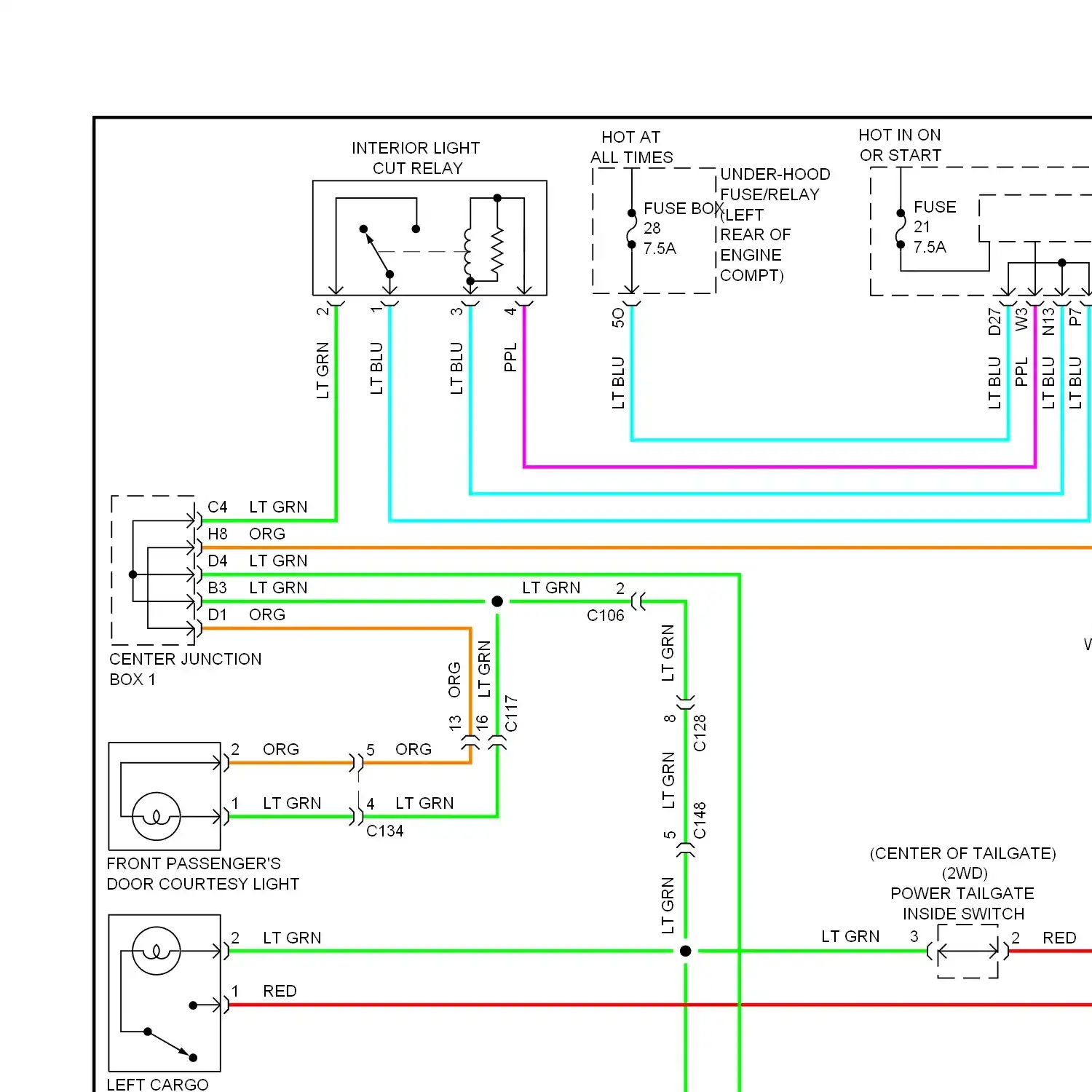Click the vertical ORG label beside pin 13
Viewport: 1092px width, 1092px height.
tap(454, 679)
